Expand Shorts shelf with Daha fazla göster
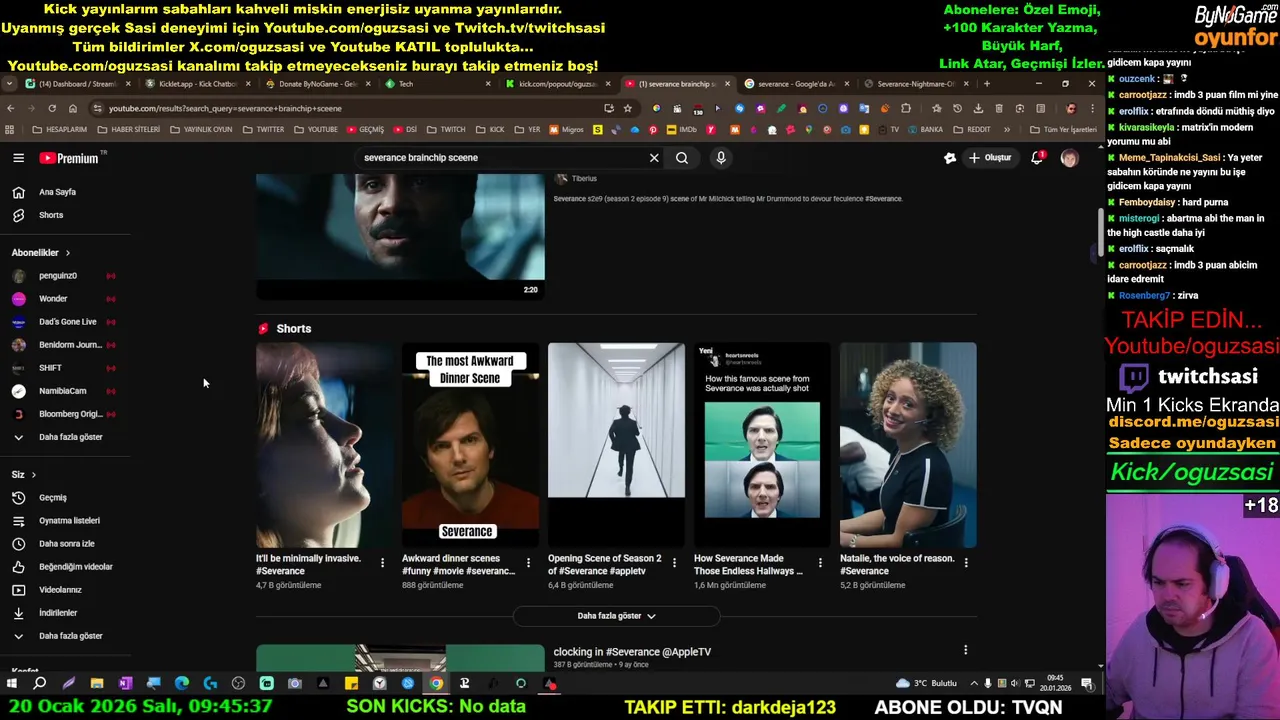This screenshot has height=720, width=1280. (616, 616)
